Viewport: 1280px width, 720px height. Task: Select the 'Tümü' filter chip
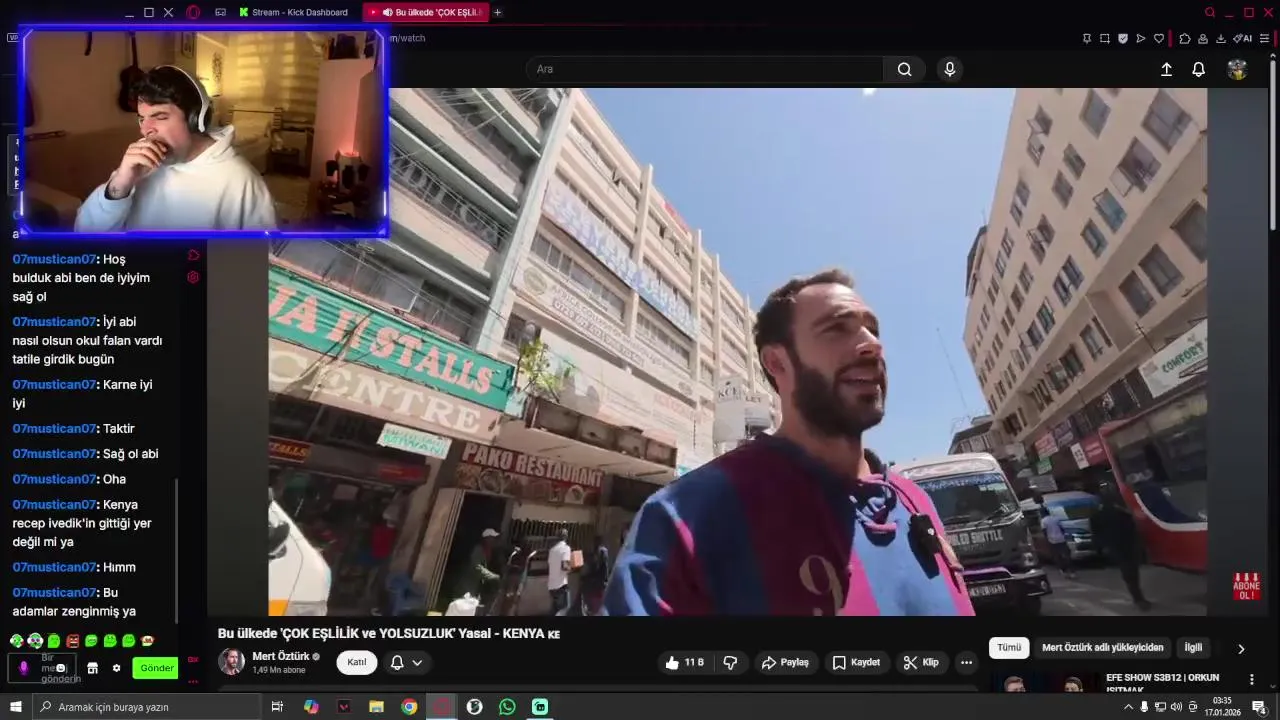click(x=1009, y=648)
